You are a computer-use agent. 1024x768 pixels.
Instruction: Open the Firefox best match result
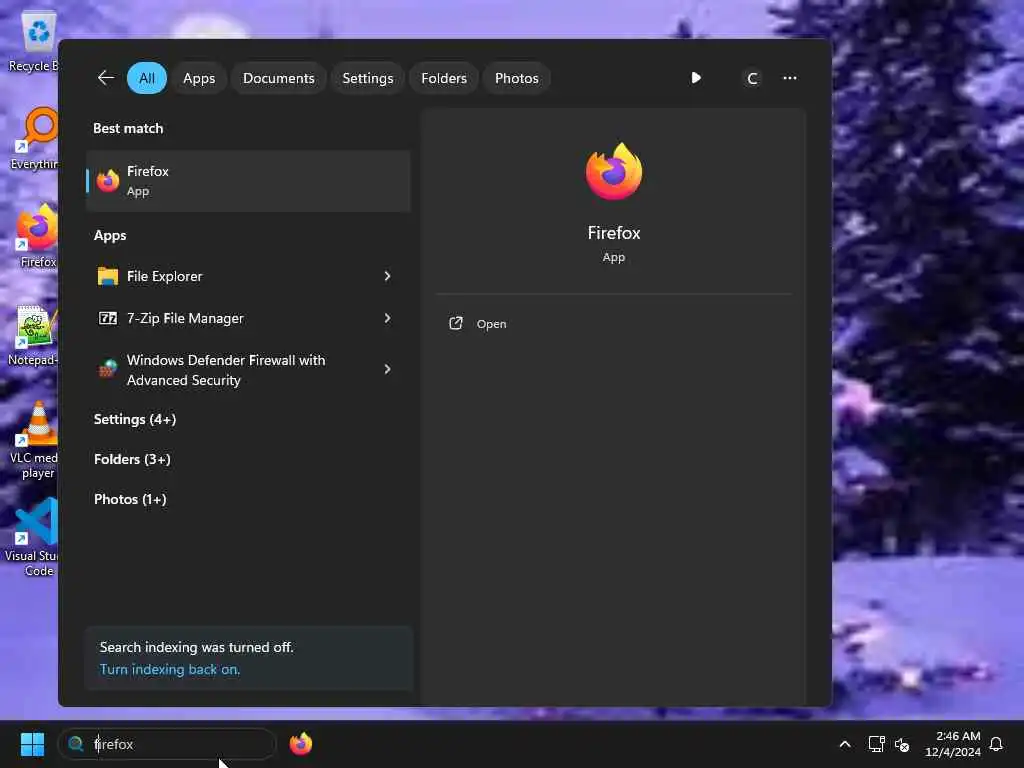[248, 181]
